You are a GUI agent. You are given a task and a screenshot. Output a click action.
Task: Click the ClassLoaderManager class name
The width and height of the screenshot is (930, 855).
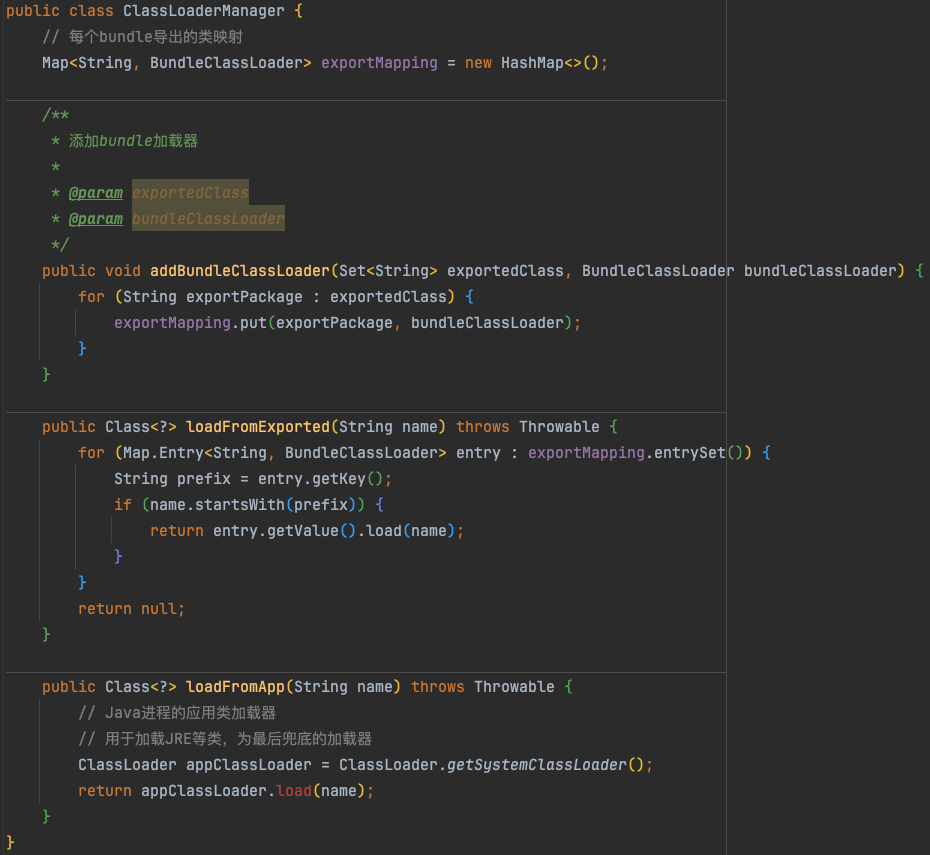point(203,11)
